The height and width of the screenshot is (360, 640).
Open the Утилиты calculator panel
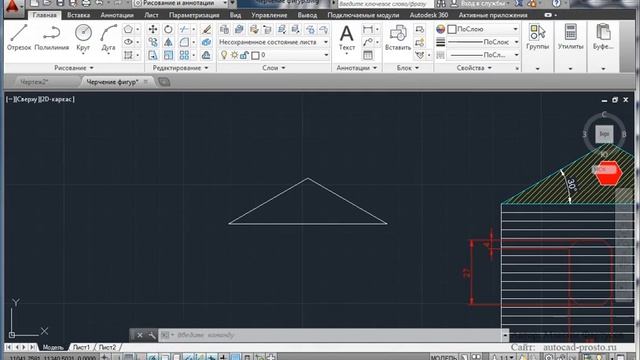pyautogui.click(x=570, y=37)
